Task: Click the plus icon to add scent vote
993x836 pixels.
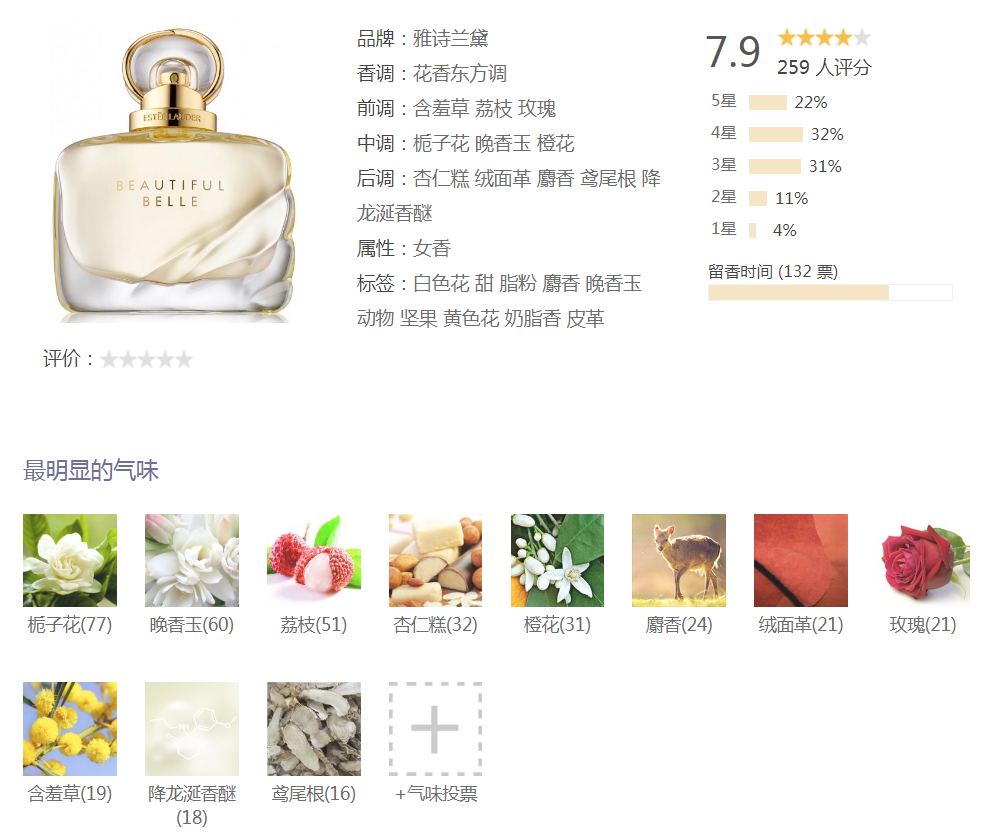Action: (x=436, y=728)
